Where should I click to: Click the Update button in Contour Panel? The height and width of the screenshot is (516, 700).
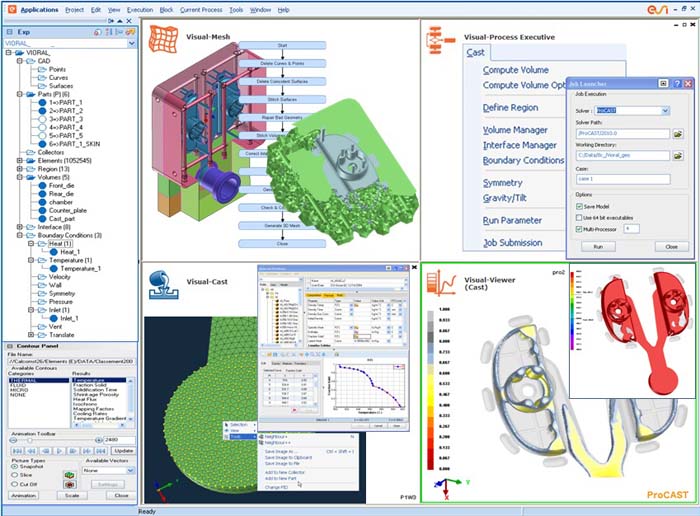[123, 451]
